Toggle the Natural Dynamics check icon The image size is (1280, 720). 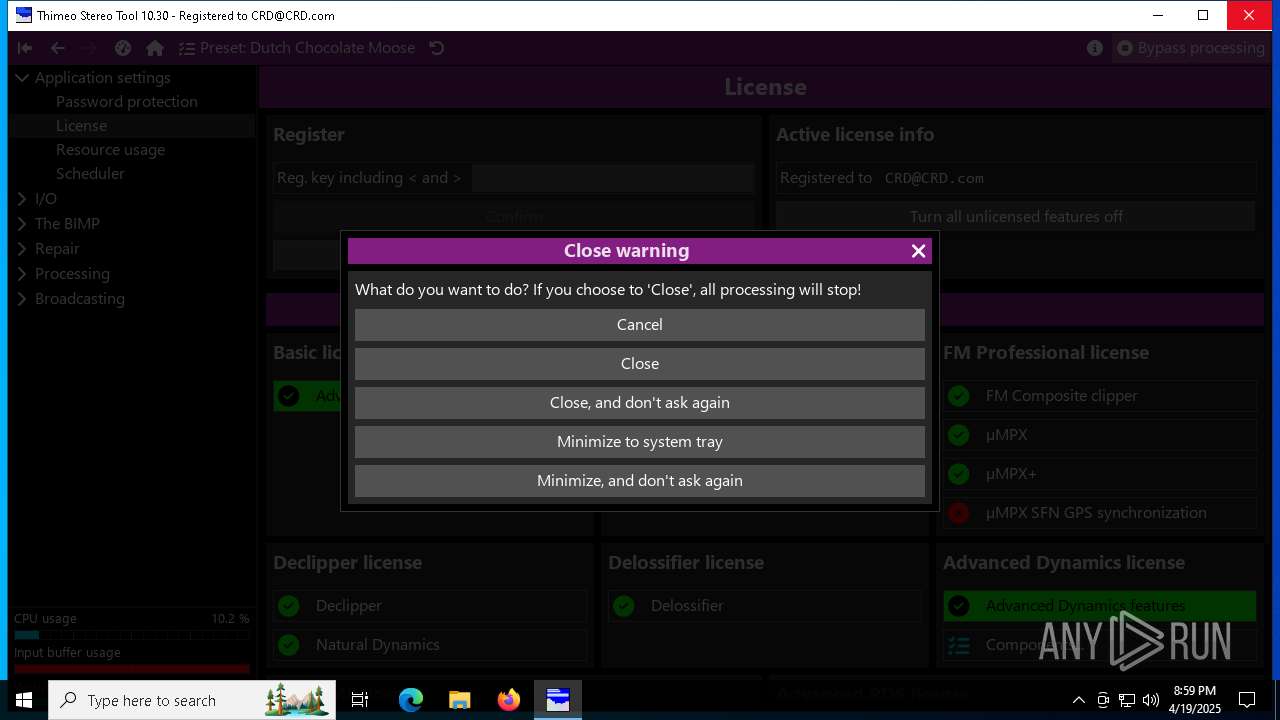(289, 645)
